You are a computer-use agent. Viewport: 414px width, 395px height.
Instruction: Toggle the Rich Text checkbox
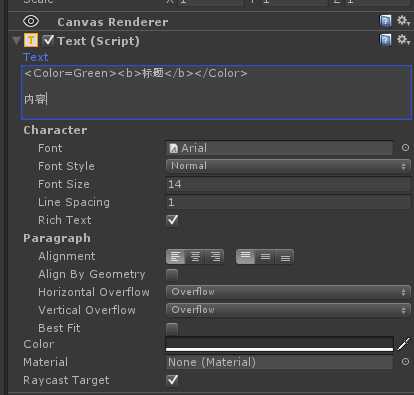coord(172,220)
